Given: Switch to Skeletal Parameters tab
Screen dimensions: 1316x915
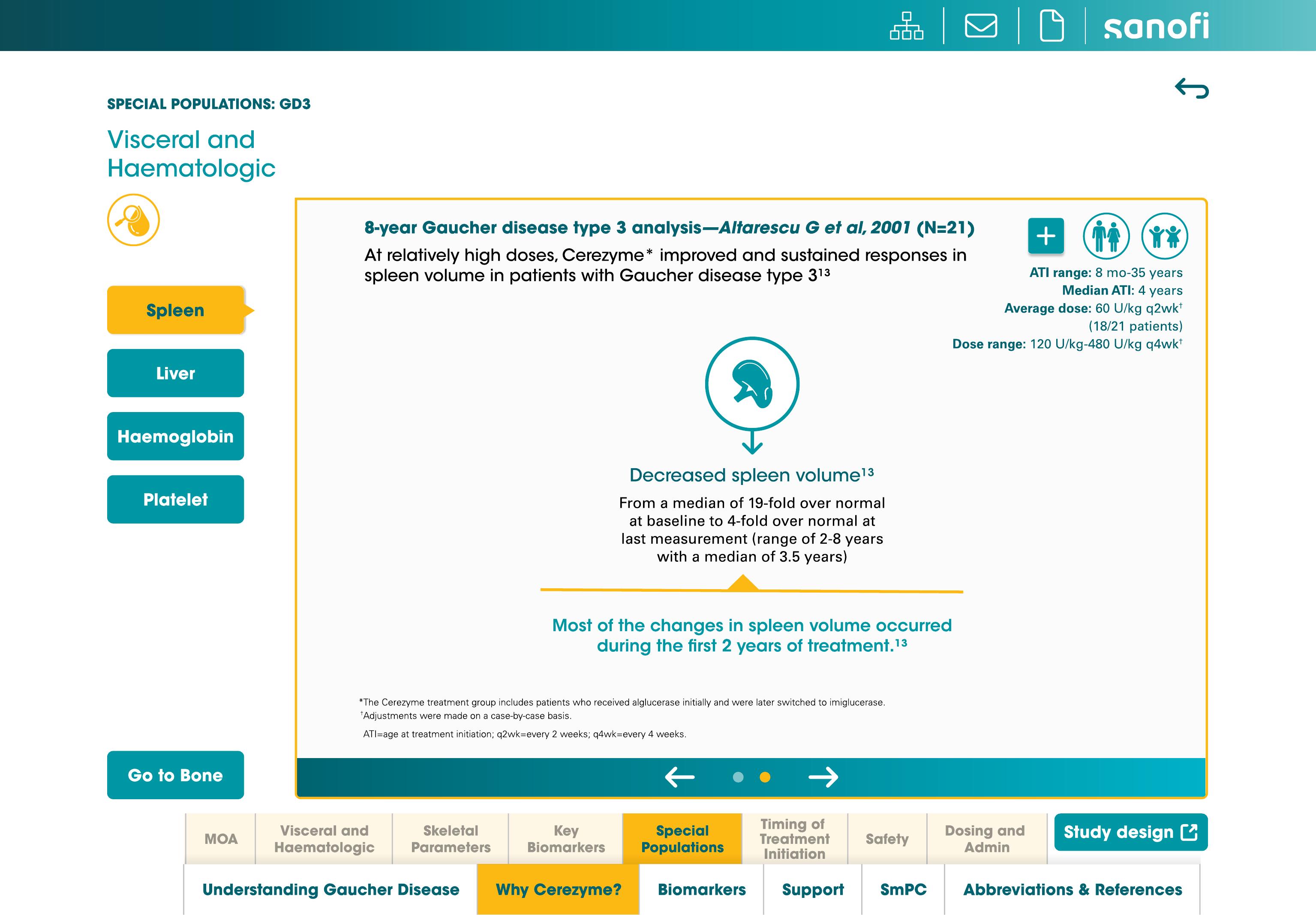Looking at the screenshot, I should coord(451,839).
